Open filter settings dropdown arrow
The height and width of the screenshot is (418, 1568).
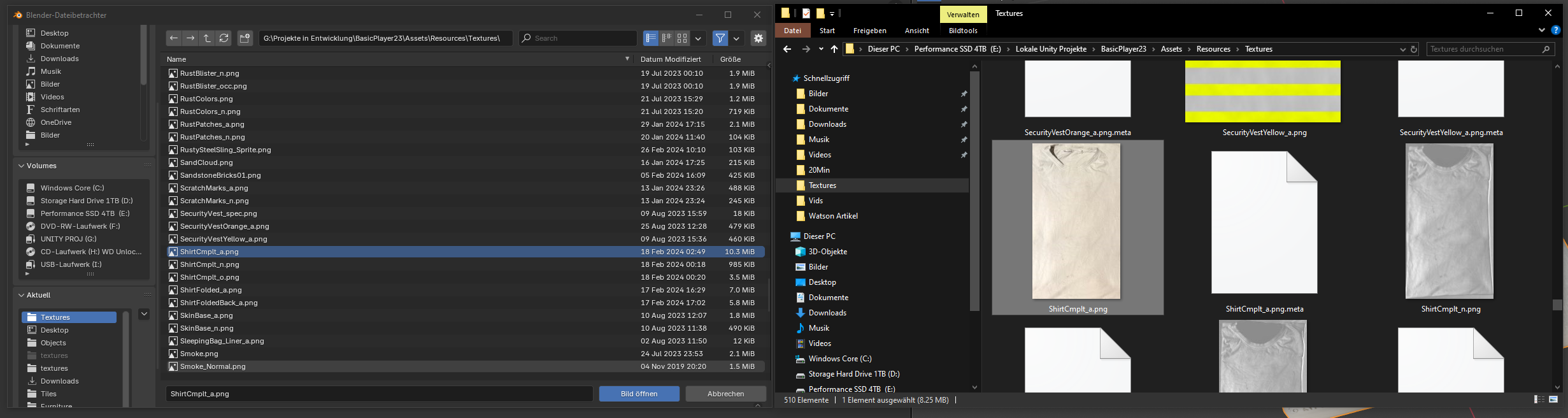[736, 38]
